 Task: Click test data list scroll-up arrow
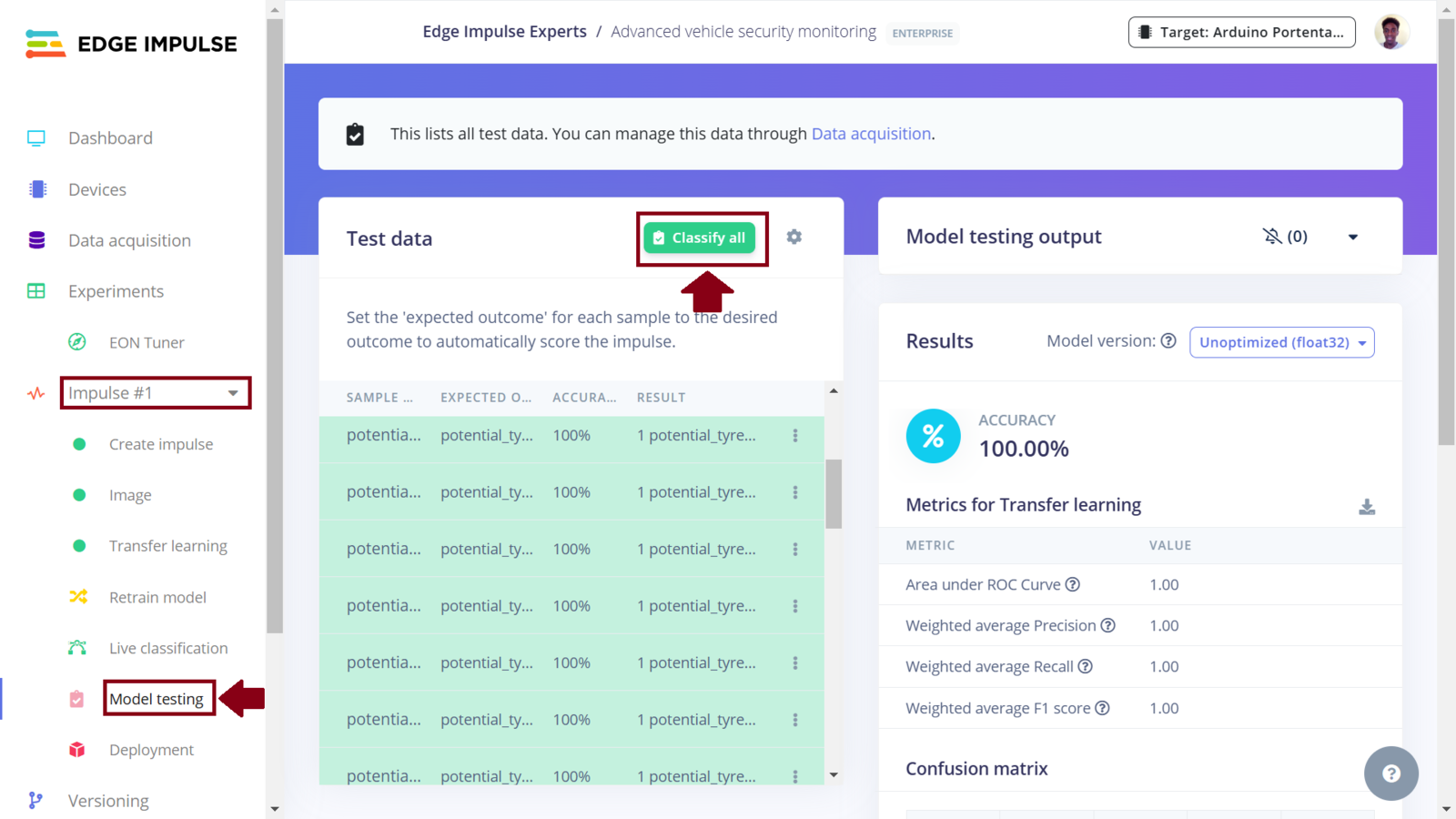[834, 390]
